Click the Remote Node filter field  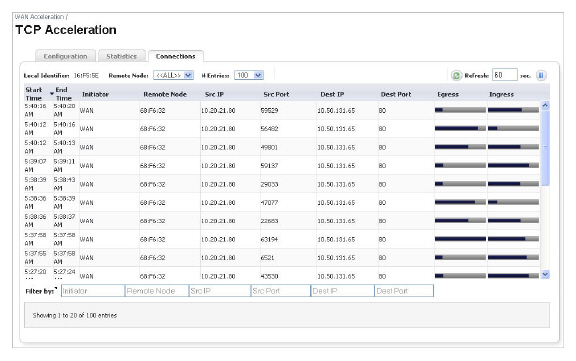tap(156, 291)
